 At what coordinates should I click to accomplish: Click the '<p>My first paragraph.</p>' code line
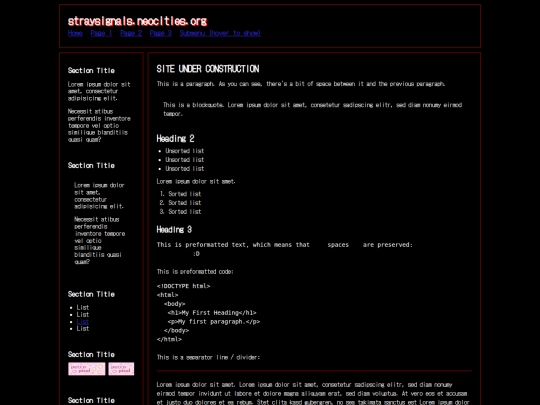(214, 322)
